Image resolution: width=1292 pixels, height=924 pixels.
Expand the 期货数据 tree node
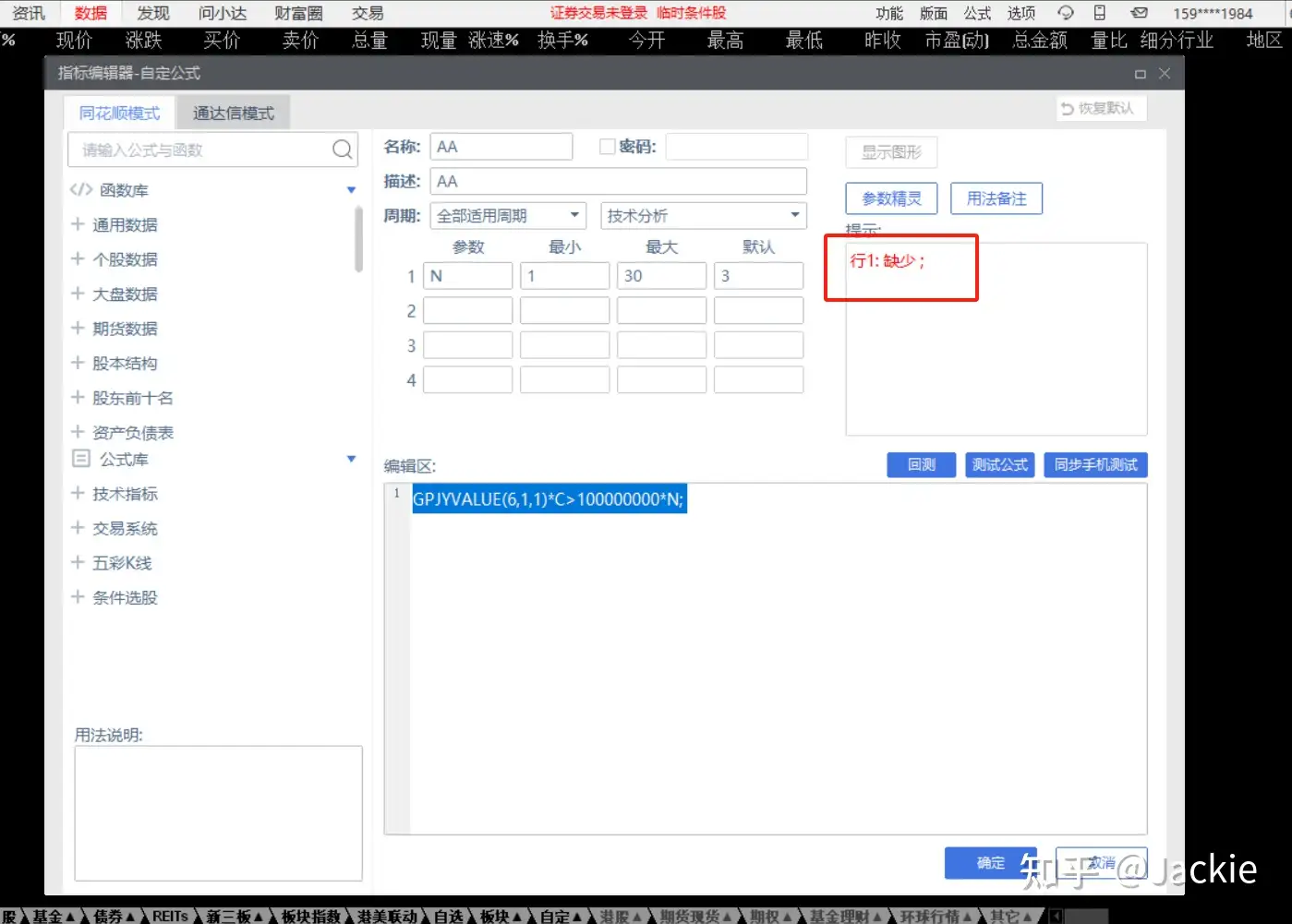click(x=78, y=328)
